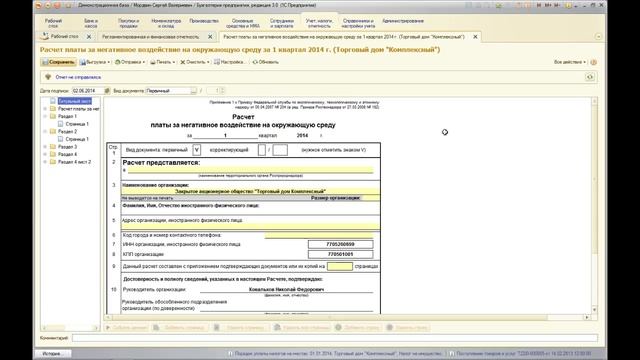The width and height of the screenshot is (640, 360).
Task: Click the form's vertical scrollbar down arrow
Action: pyautogui.click(x=594, y=310)
